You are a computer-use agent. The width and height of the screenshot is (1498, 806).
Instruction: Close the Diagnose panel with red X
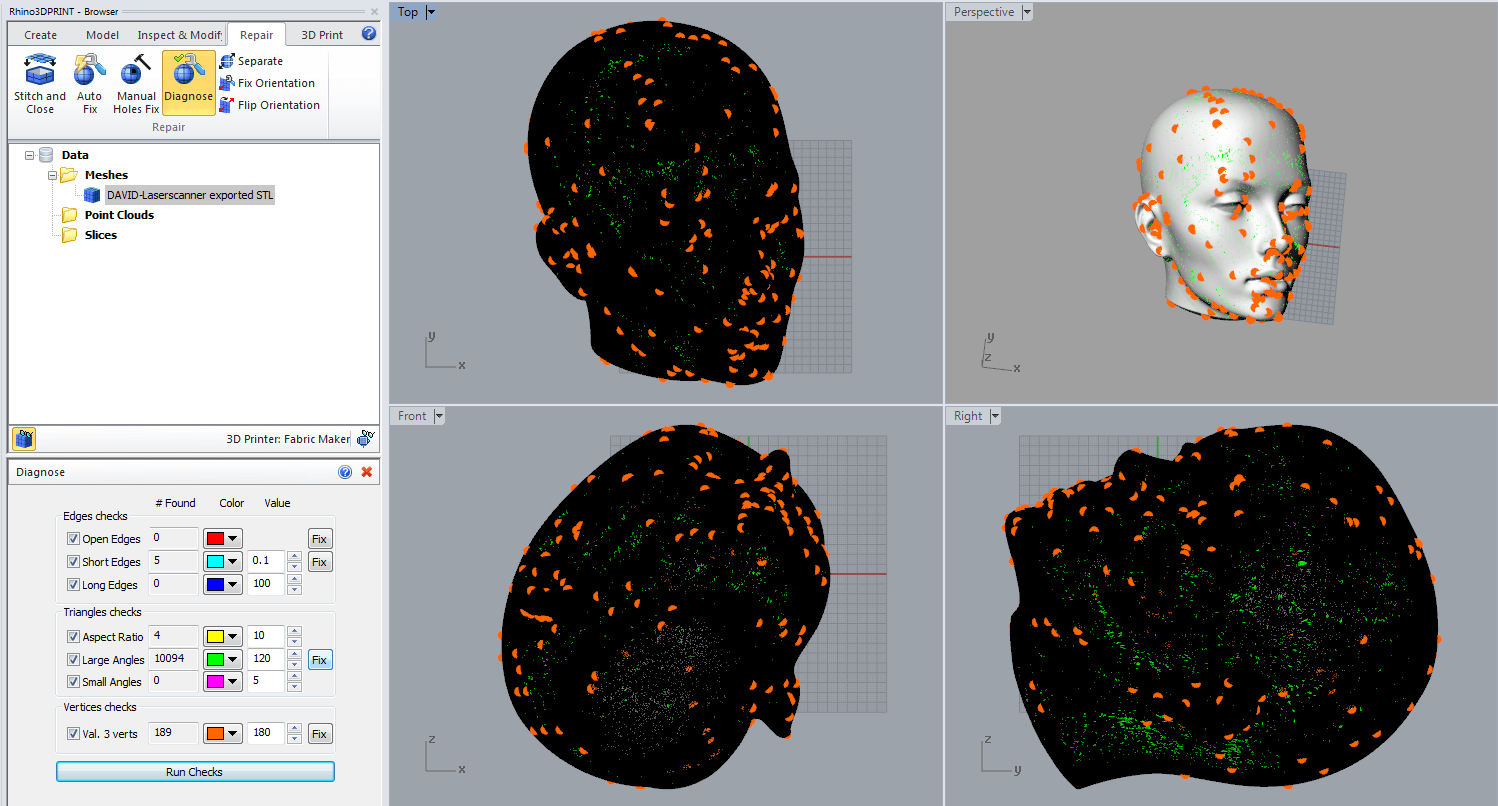pyautogui.click(x=367, y=472)
